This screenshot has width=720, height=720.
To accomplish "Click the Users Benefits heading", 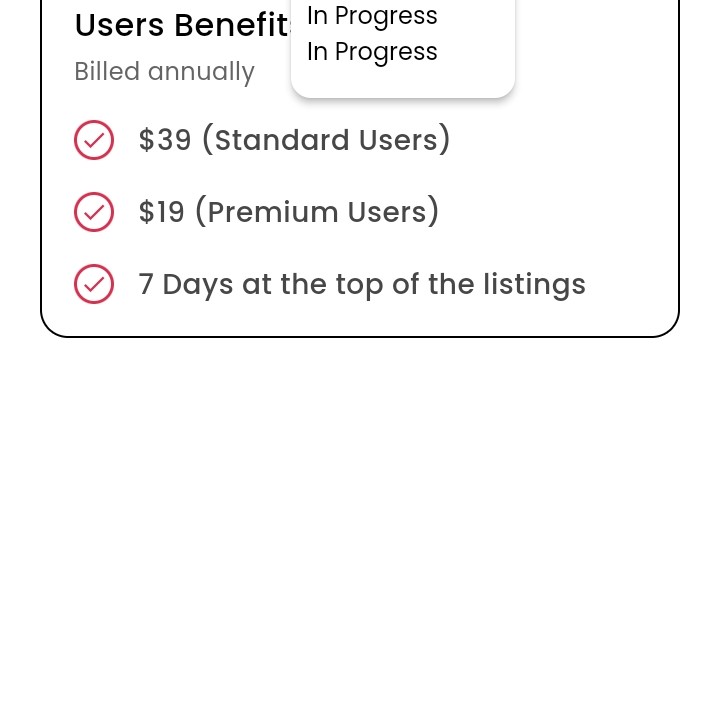I will point(182,26).
